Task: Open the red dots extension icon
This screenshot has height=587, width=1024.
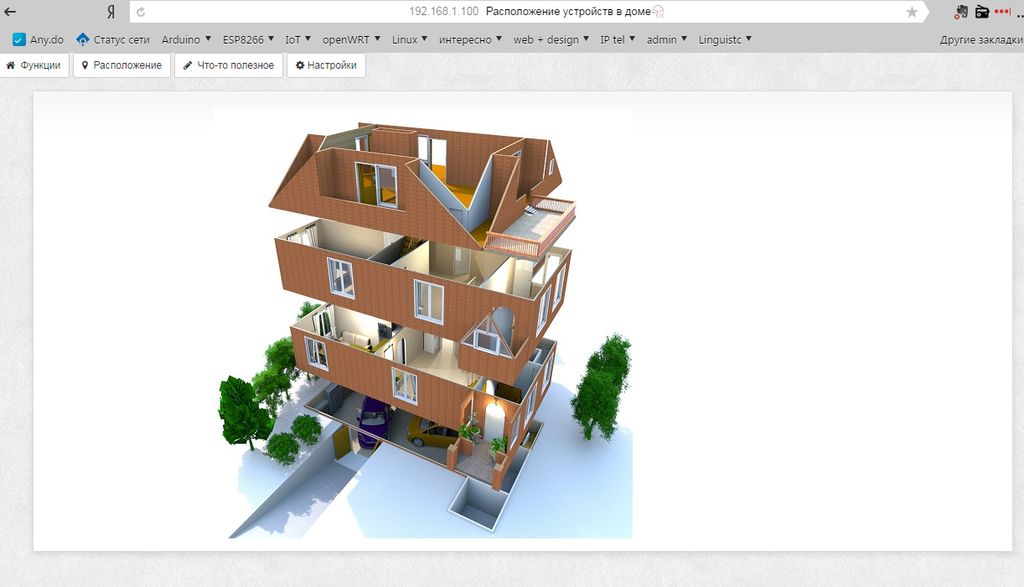Action: 1002,11
